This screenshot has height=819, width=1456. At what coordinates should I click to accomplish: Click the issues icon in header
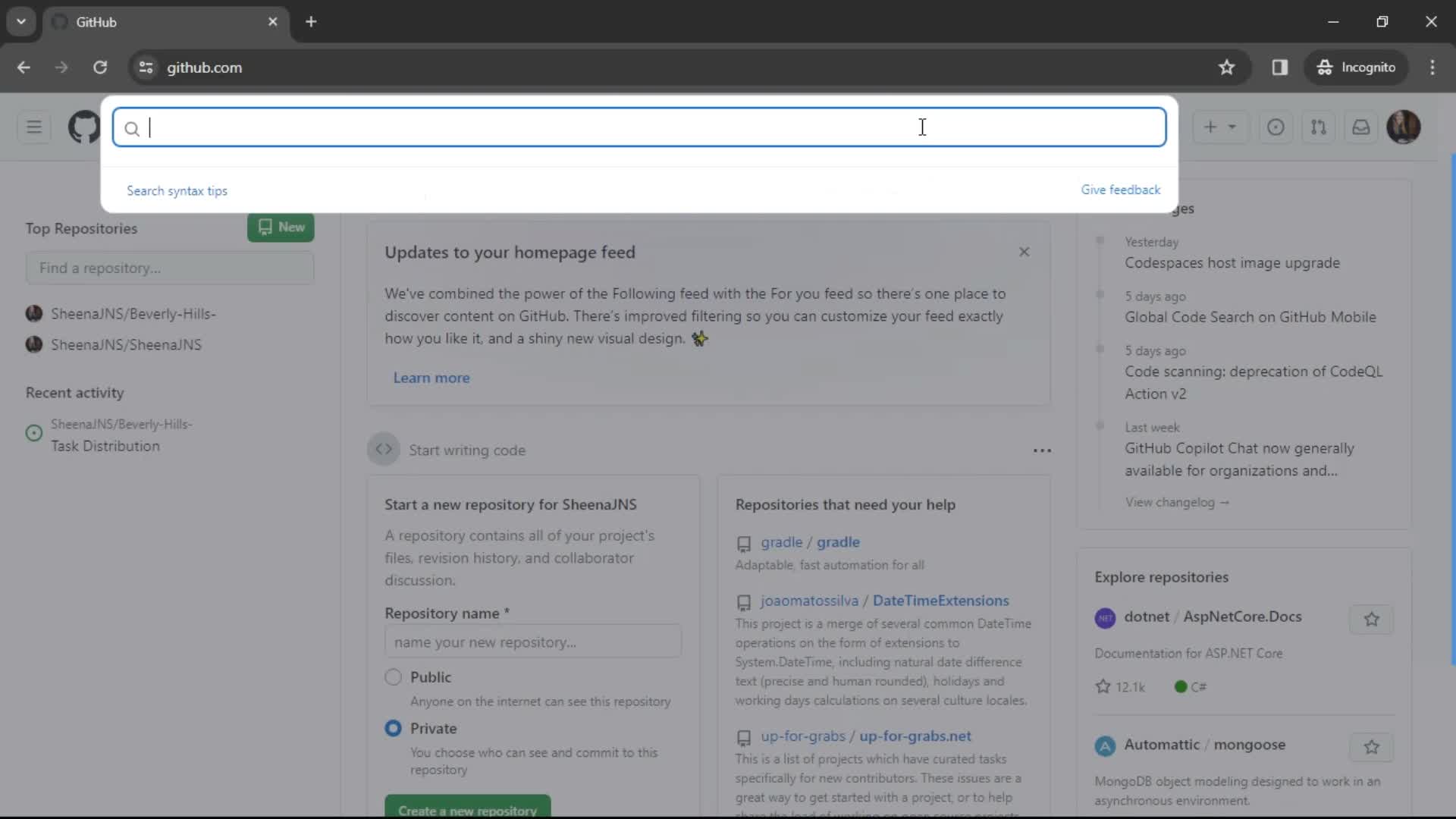click(1275, 127)
